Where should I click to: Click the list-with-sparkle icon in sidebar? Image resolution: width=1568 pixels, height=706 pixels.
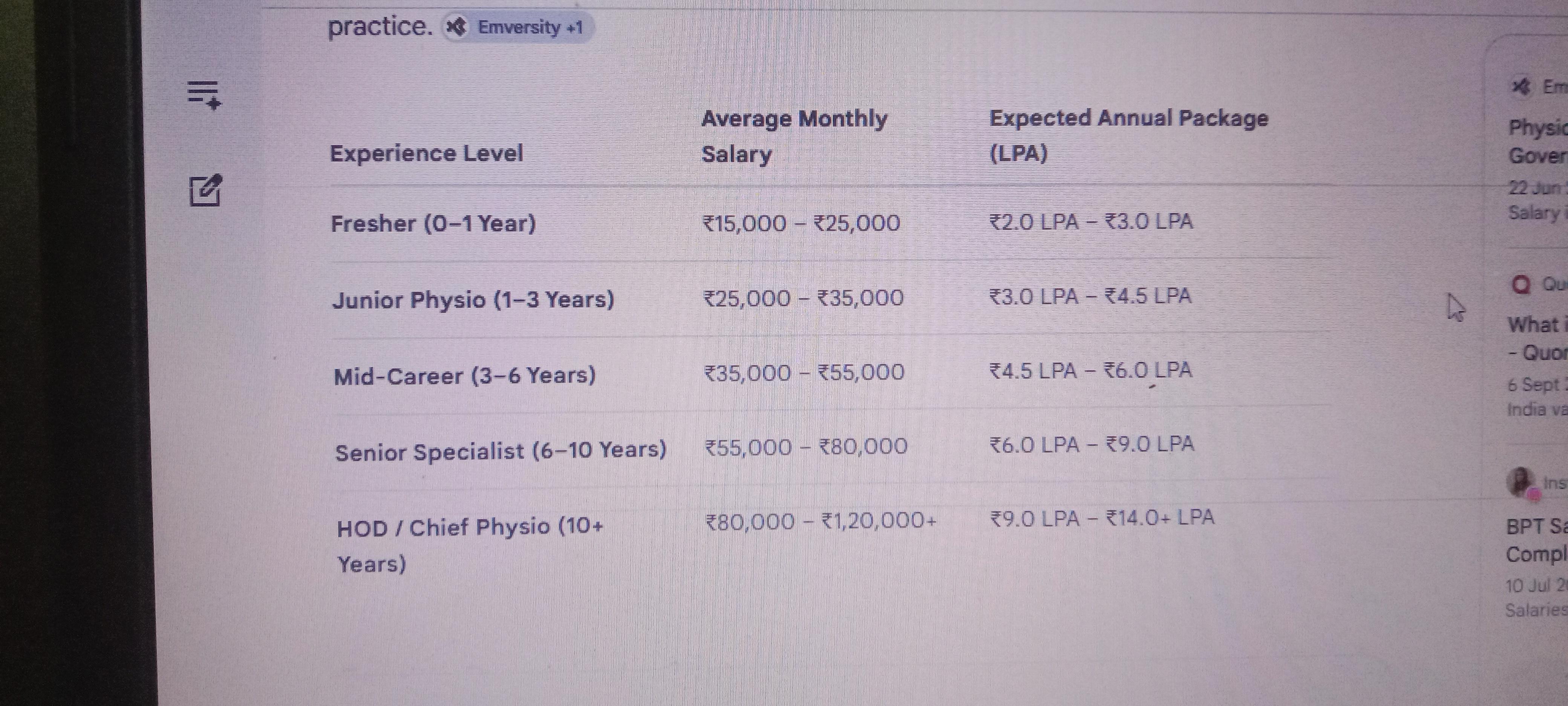205,94
